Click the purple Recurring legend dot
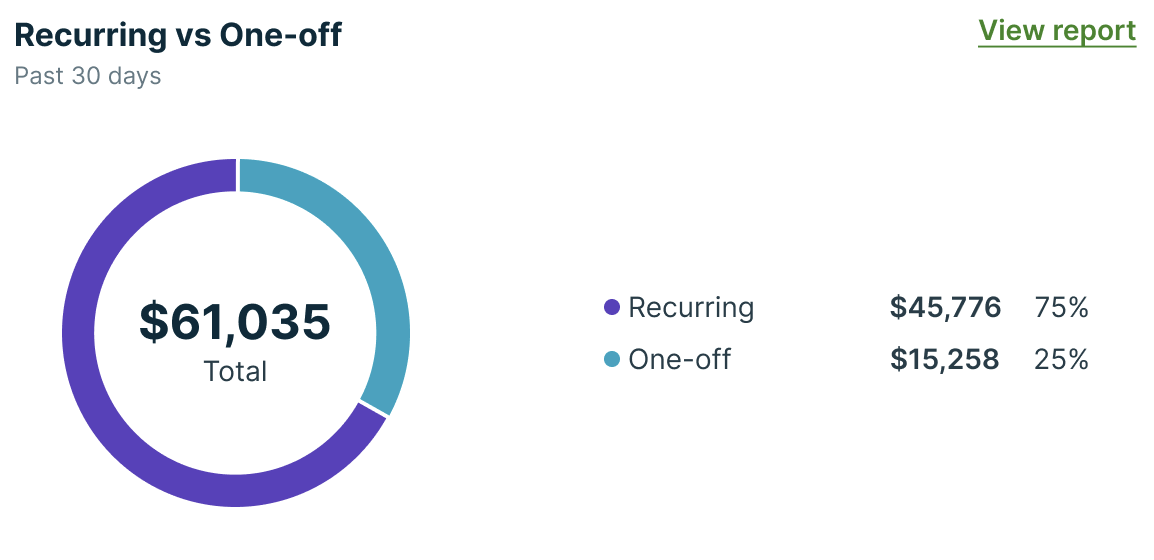 (x=612, y=308)
